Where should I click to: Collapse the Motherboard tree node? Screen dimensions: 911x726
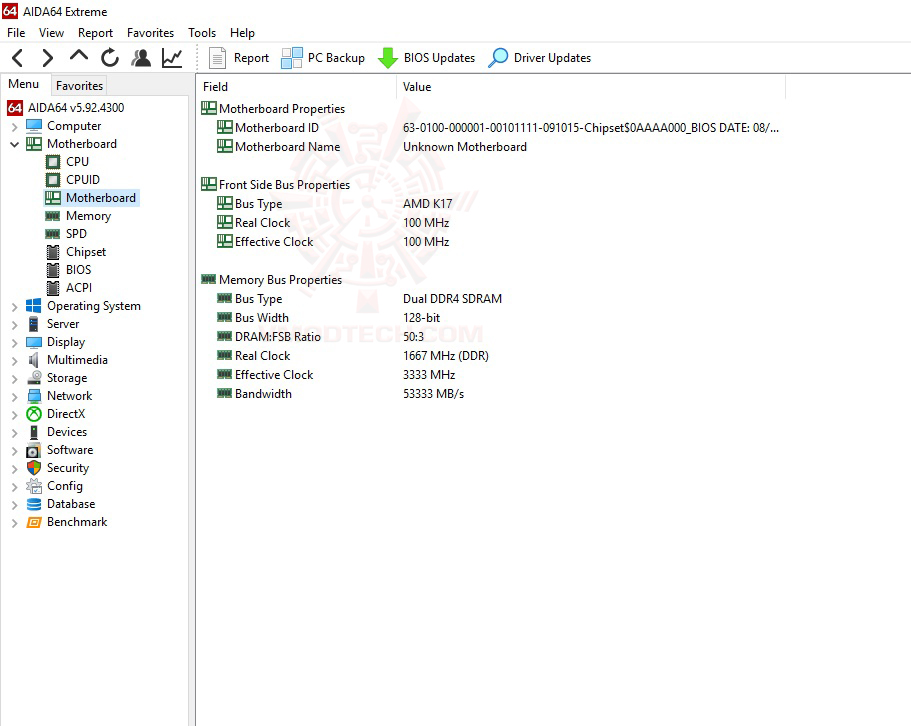[15, 145]
